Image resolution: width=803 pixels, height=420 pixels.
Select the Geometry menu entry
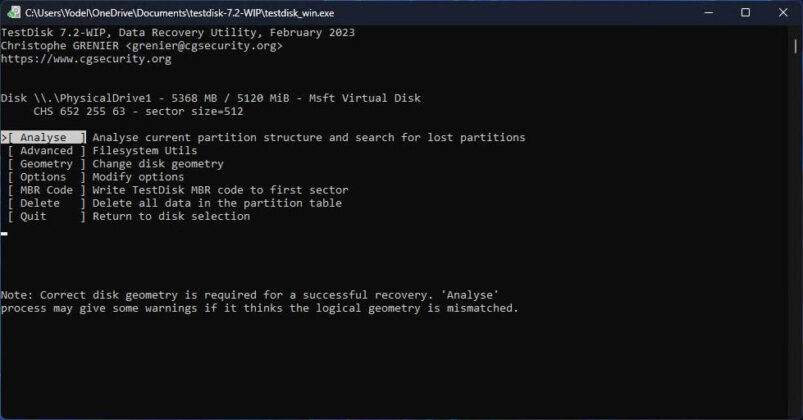(46, 164)
